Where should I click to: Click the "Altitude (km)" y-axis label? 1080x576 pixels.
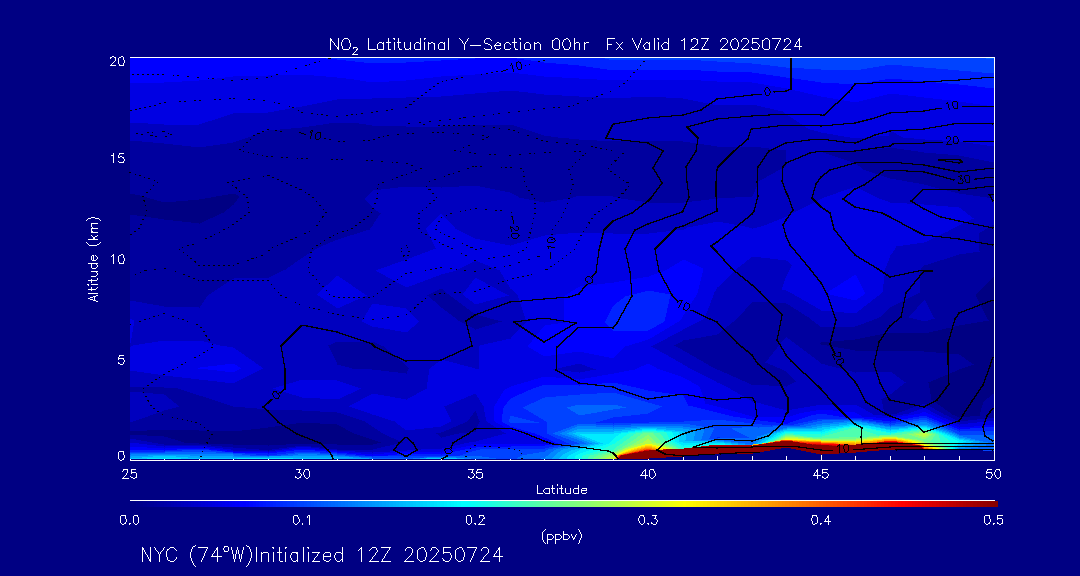click(93, 258)
